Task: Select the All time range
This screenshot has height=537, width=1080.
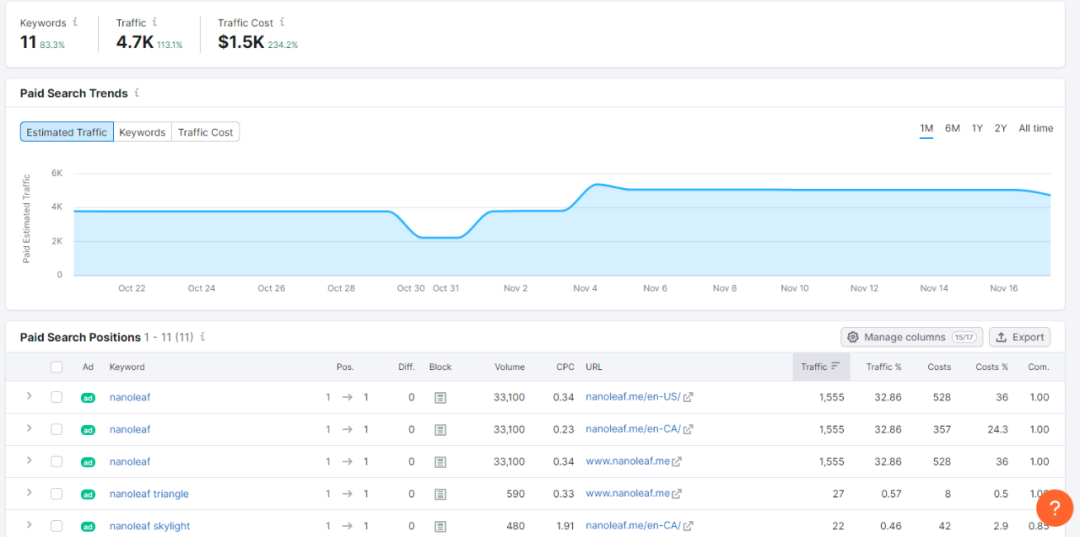Action: coord(1035,128)
